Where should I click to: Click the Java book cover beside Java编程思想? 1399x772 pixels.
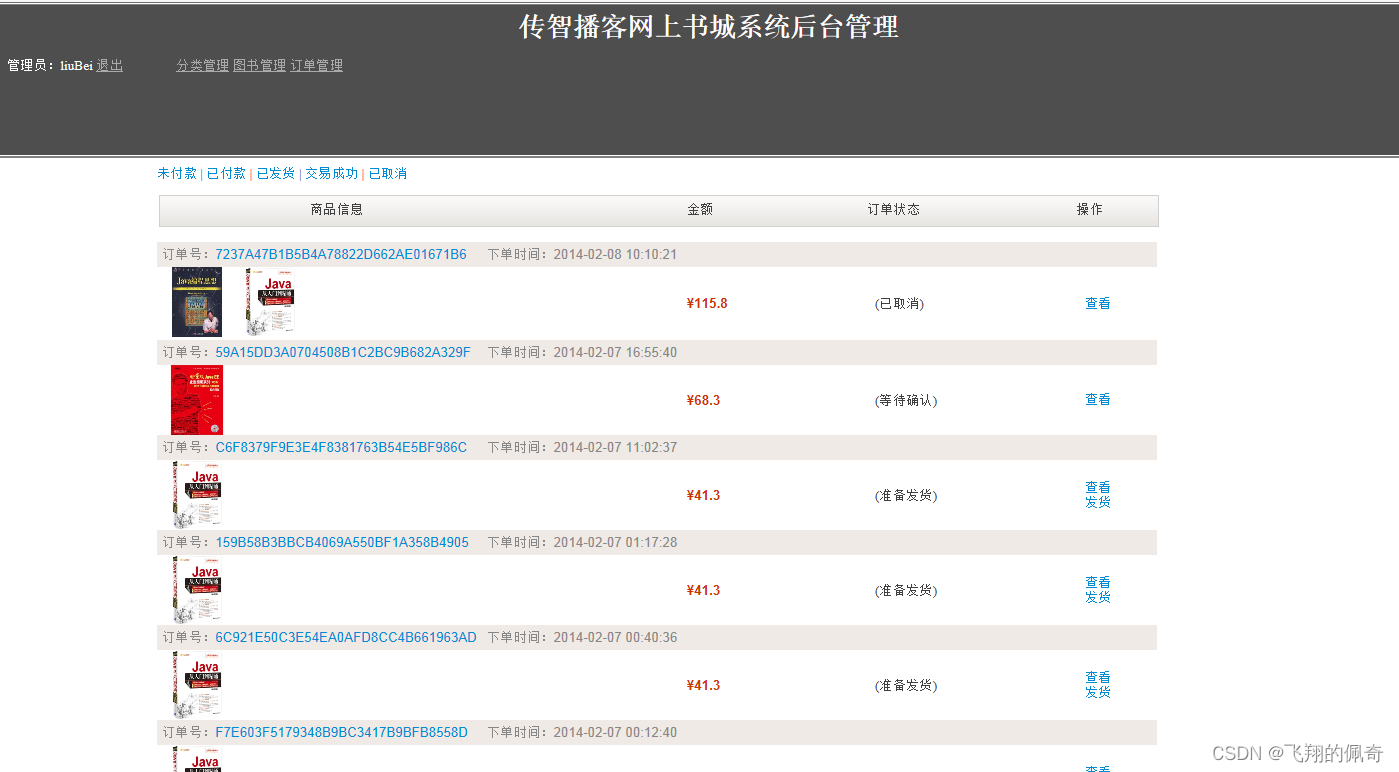[271, 302]
